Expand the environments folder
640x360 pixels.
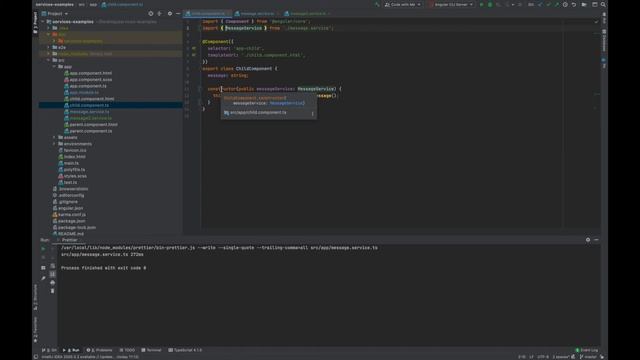[54, 144]
